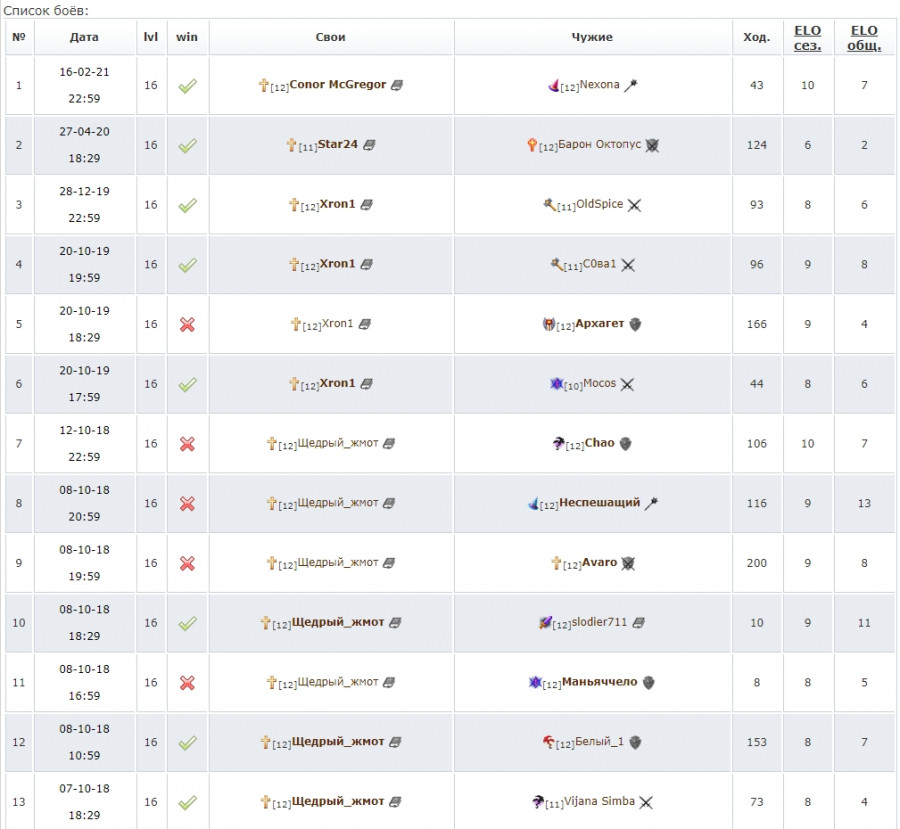Open slodier711's player profile

point(599,622)
